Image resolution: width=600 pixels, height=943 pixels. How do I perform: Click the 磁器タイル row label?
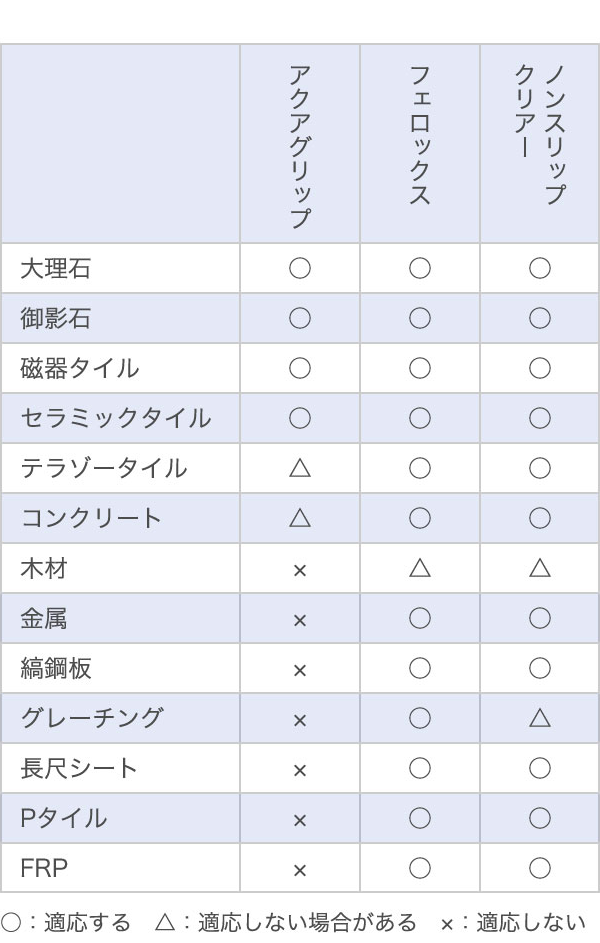[79, 368]
